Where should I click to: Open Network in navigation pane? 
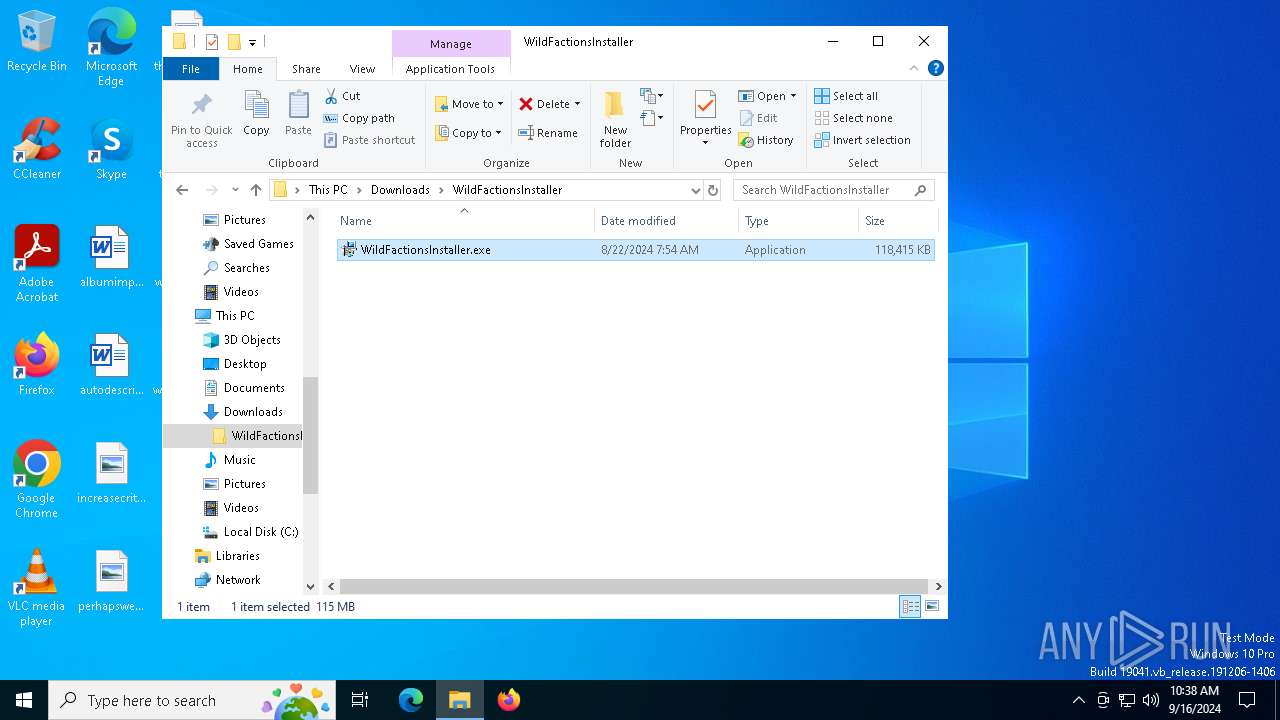[x=237, y=580]
